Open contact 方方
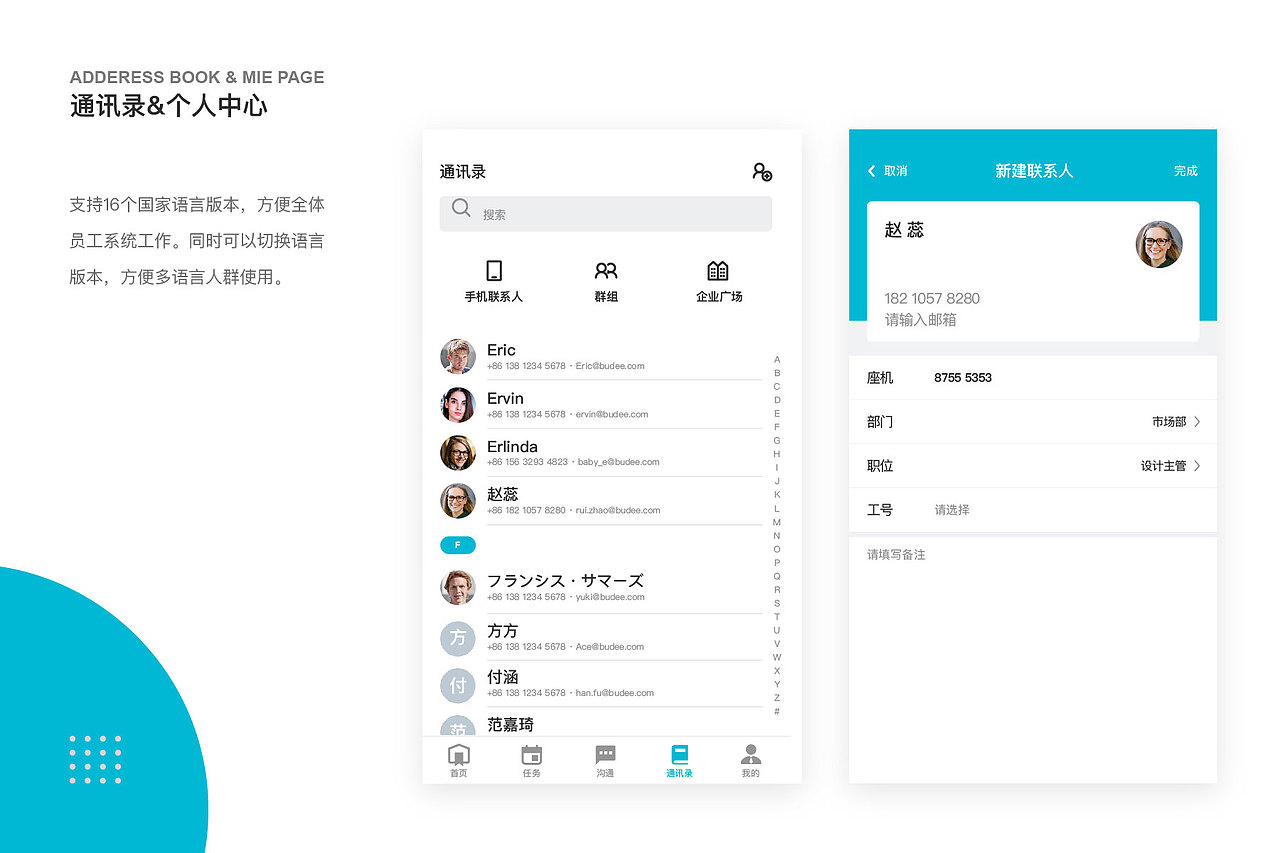 pyautogui.click(x=601, y=638)
